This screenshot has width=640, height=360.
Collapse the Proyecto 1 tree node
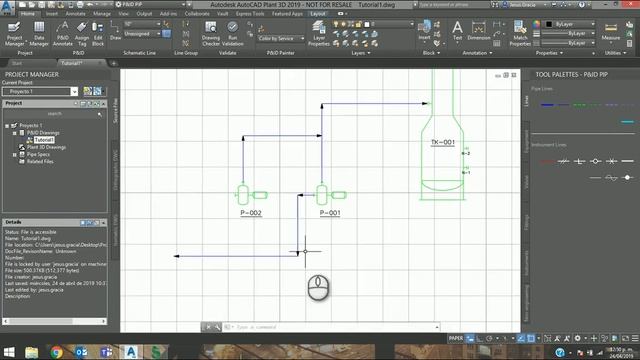pyautogui.click(x=7, y=126)
